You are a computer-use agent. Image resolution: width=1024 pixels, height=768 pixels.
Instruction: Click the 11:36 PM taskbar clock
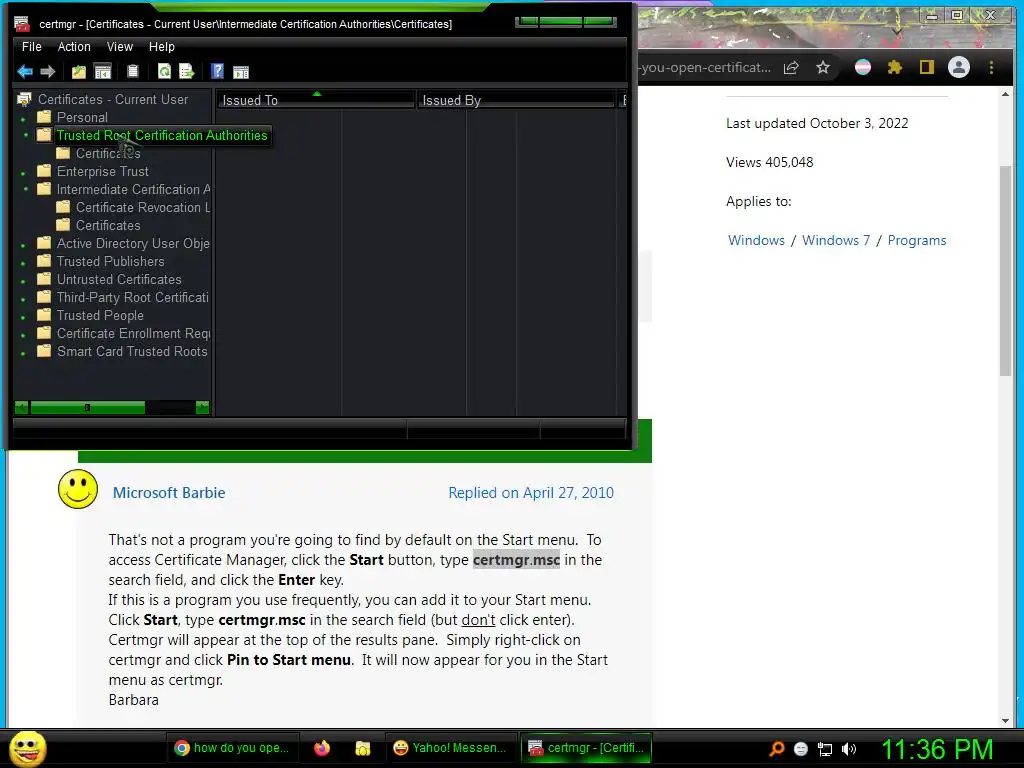[937, 749]
